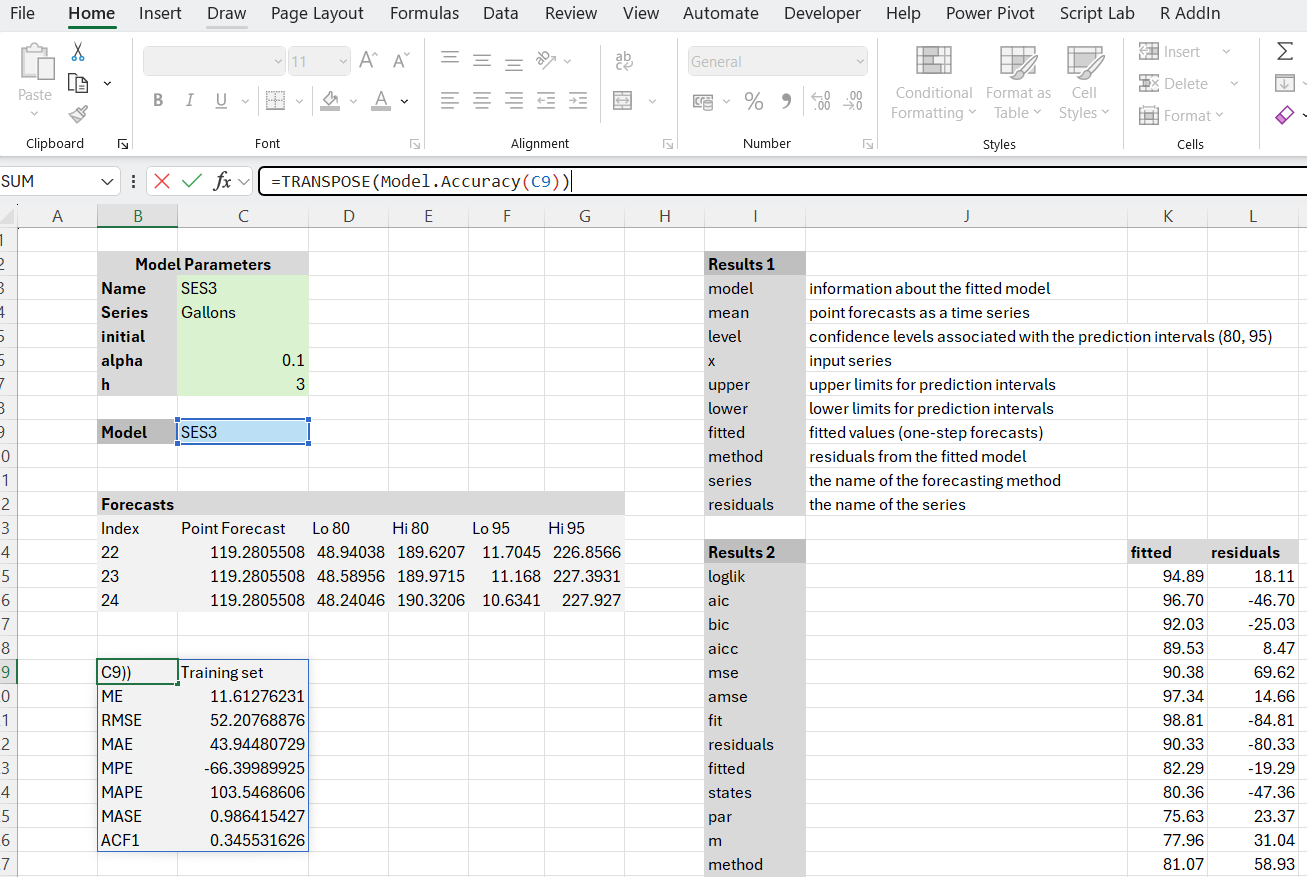Switch to the Data tab
The width and height of the screenshot is (1307, 877).
(x=500, y=13)
